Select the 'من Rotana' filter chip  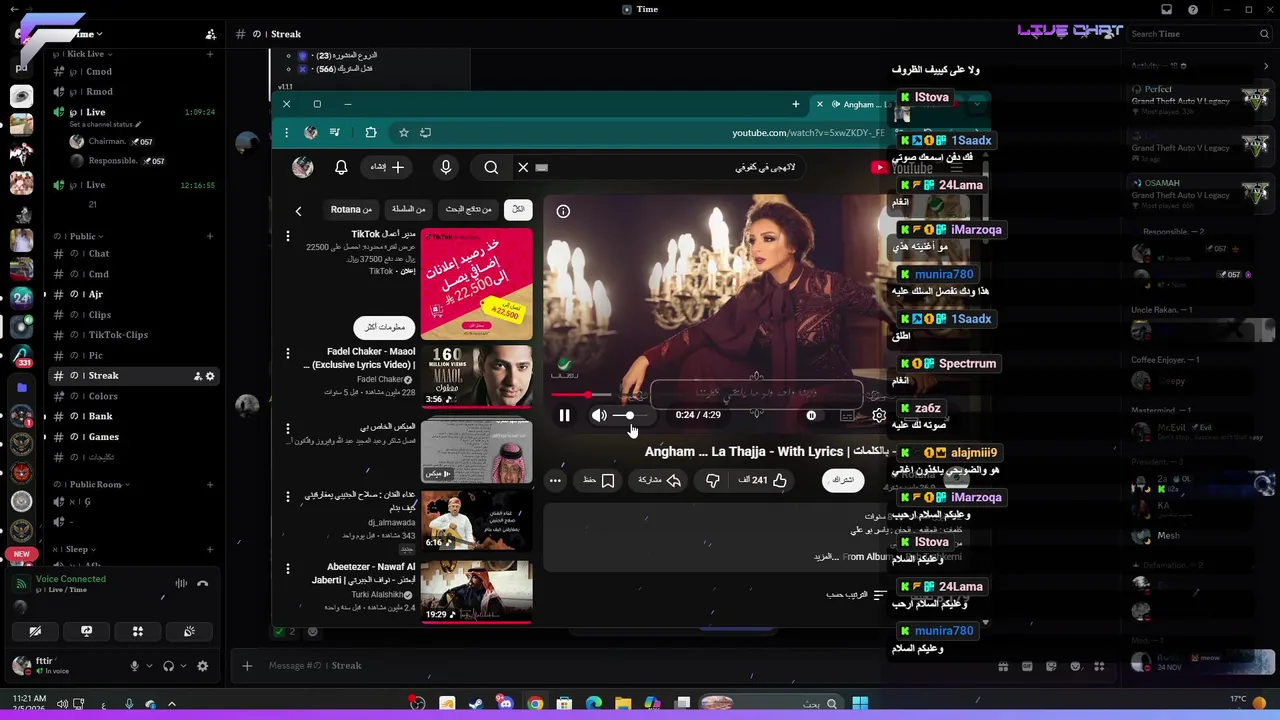point(351,209)
